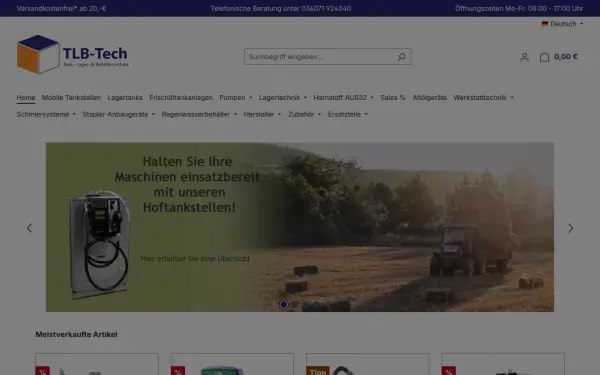The height and width of the screenshot is (375, 600).
Task: Click 'Telefonische Beratung unter 036071 924340'
Action: pyautogui.click(x=281, y=8)
